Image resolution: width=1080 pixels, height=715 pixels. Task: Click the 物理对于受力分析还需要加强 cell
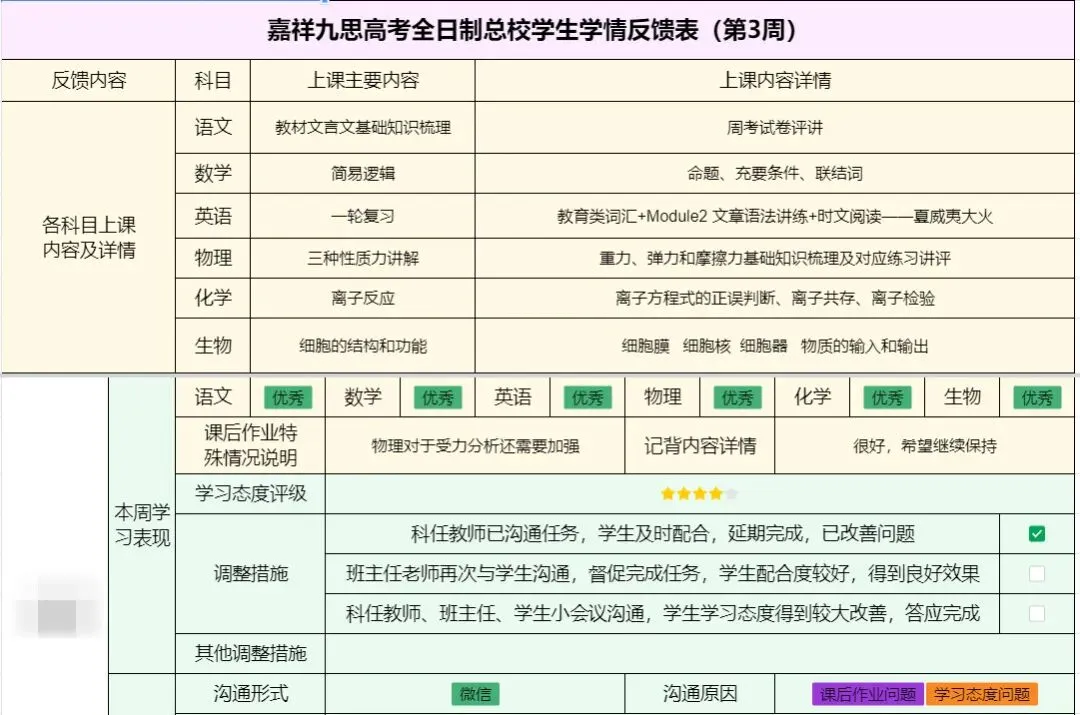click(475, 446)
